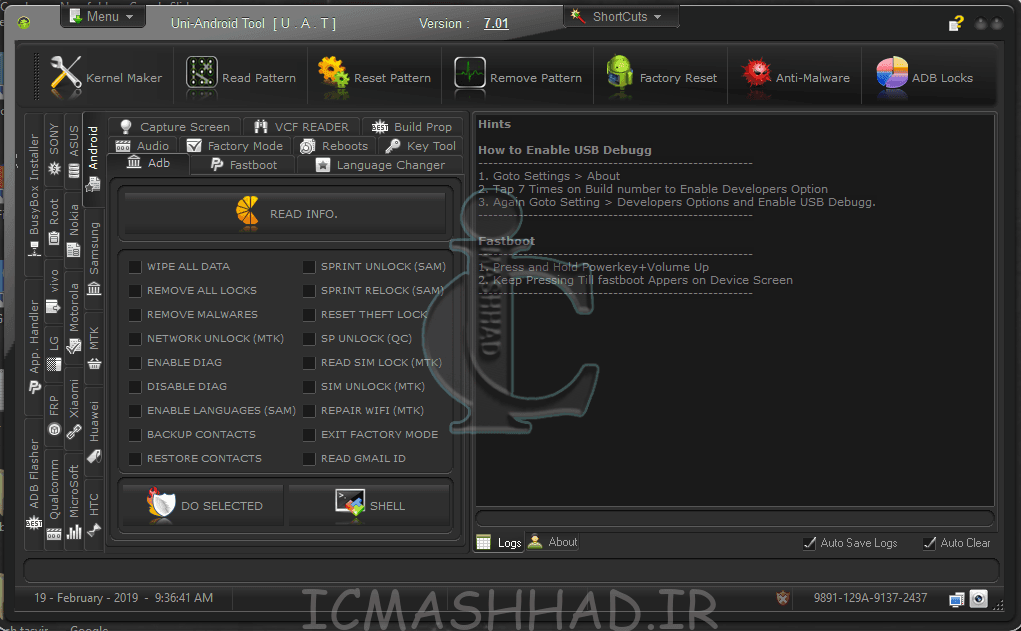
Task: Select the Fastboot tab
Action: [244, 165]
